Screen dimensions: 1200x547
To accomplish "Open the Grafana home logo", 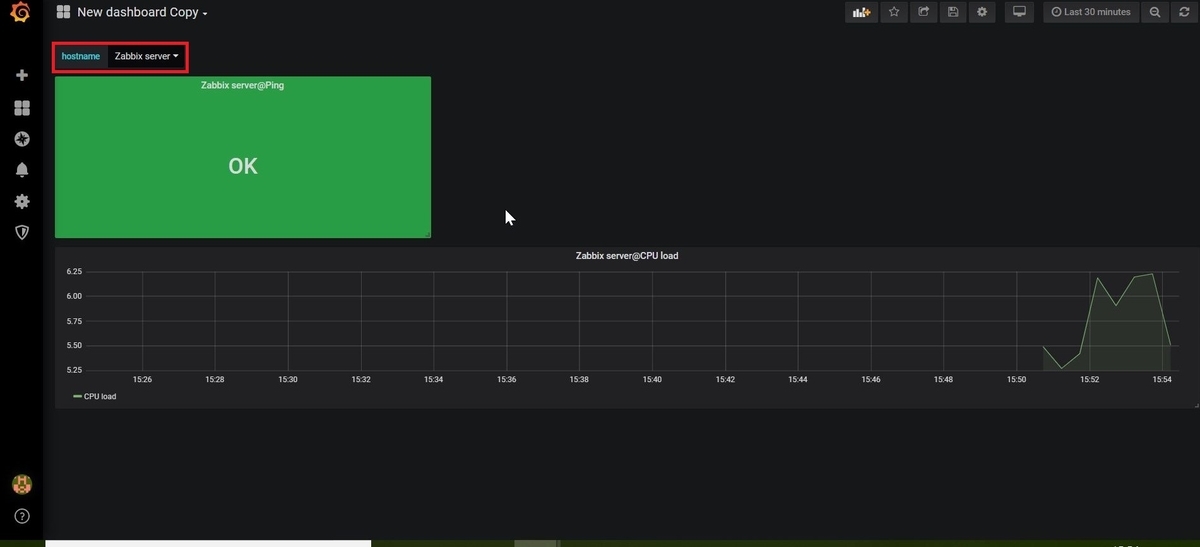I will point(20,12).
